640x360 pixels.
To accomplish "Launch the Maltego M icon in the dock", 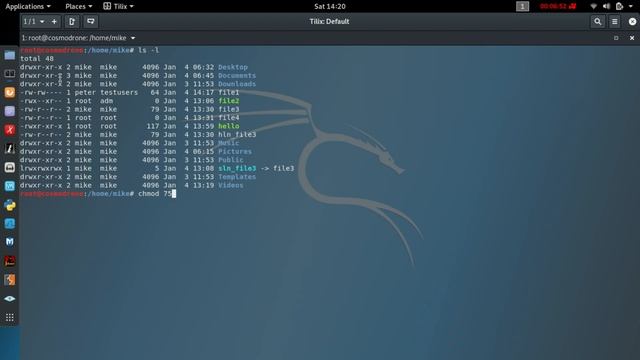I will (x=10, y=242).
